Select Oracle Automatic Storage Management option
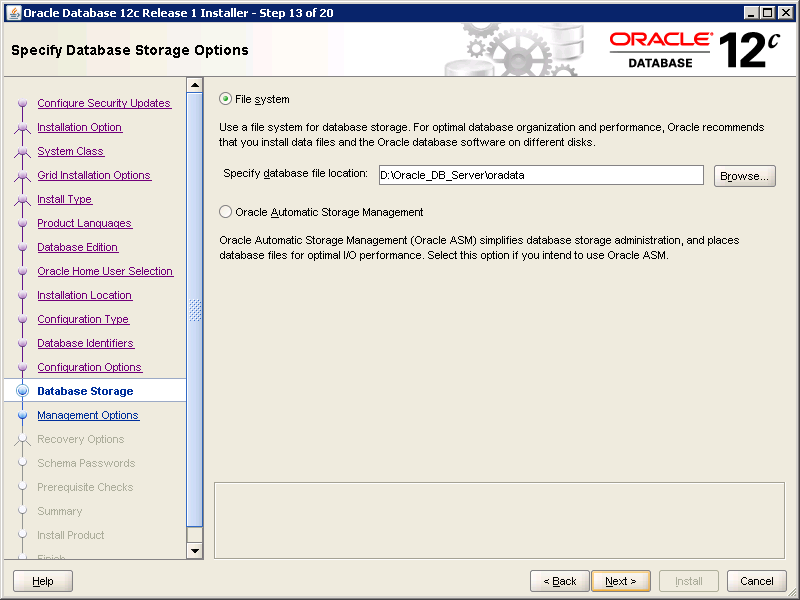 tap(225, 212)
